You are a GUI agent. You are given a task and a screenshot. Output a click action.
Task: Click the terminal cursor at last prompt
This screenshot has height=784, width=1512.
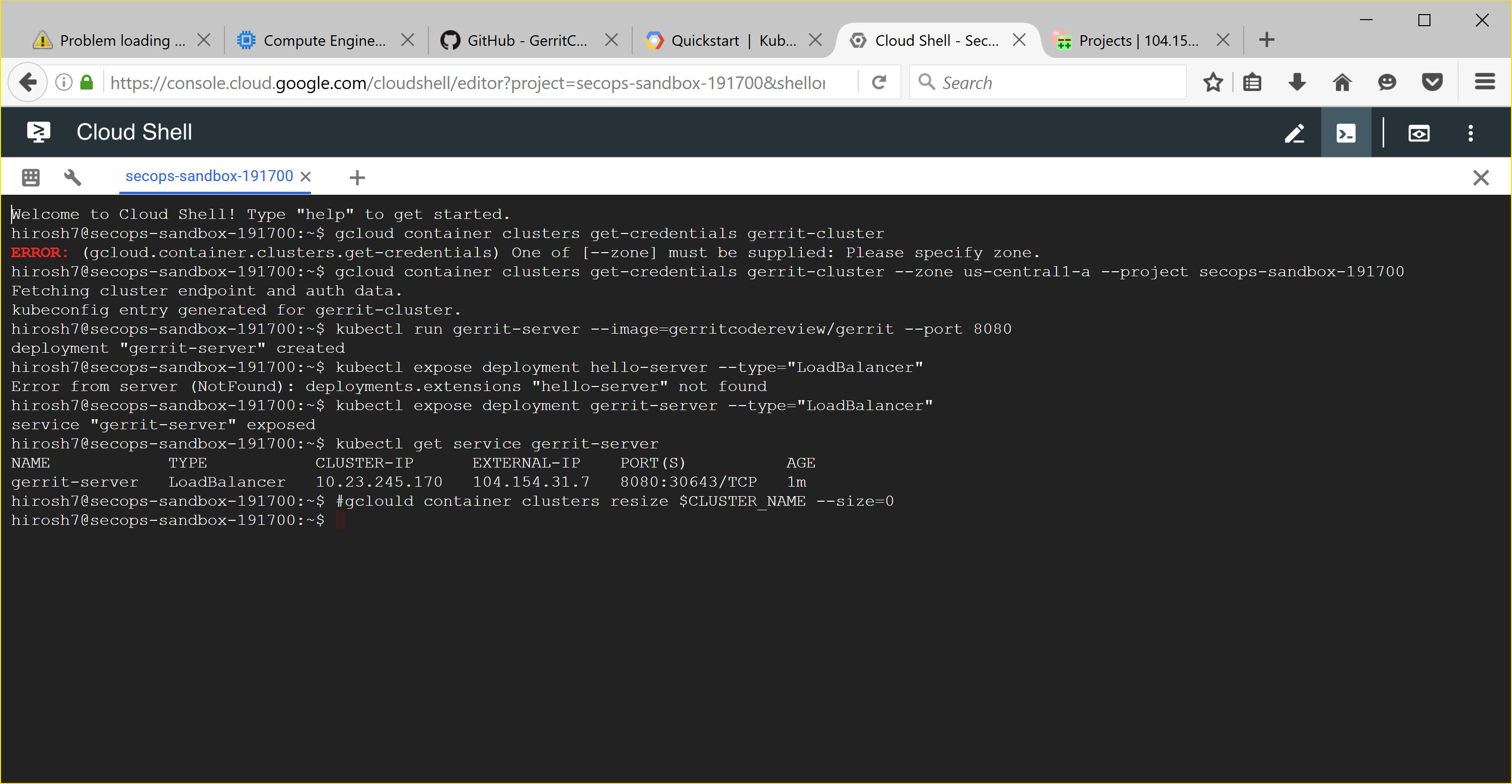[x=340, y=520]
